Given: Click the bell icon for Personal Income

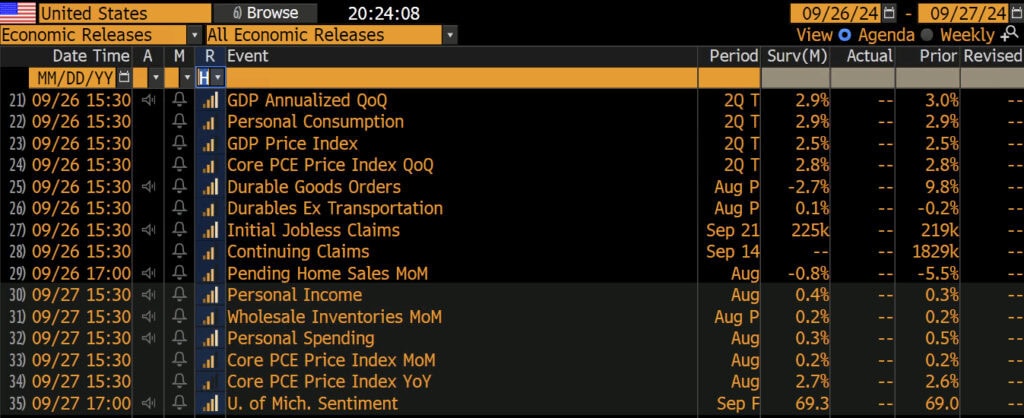Looking at the screenshot, I should point(180,295).
